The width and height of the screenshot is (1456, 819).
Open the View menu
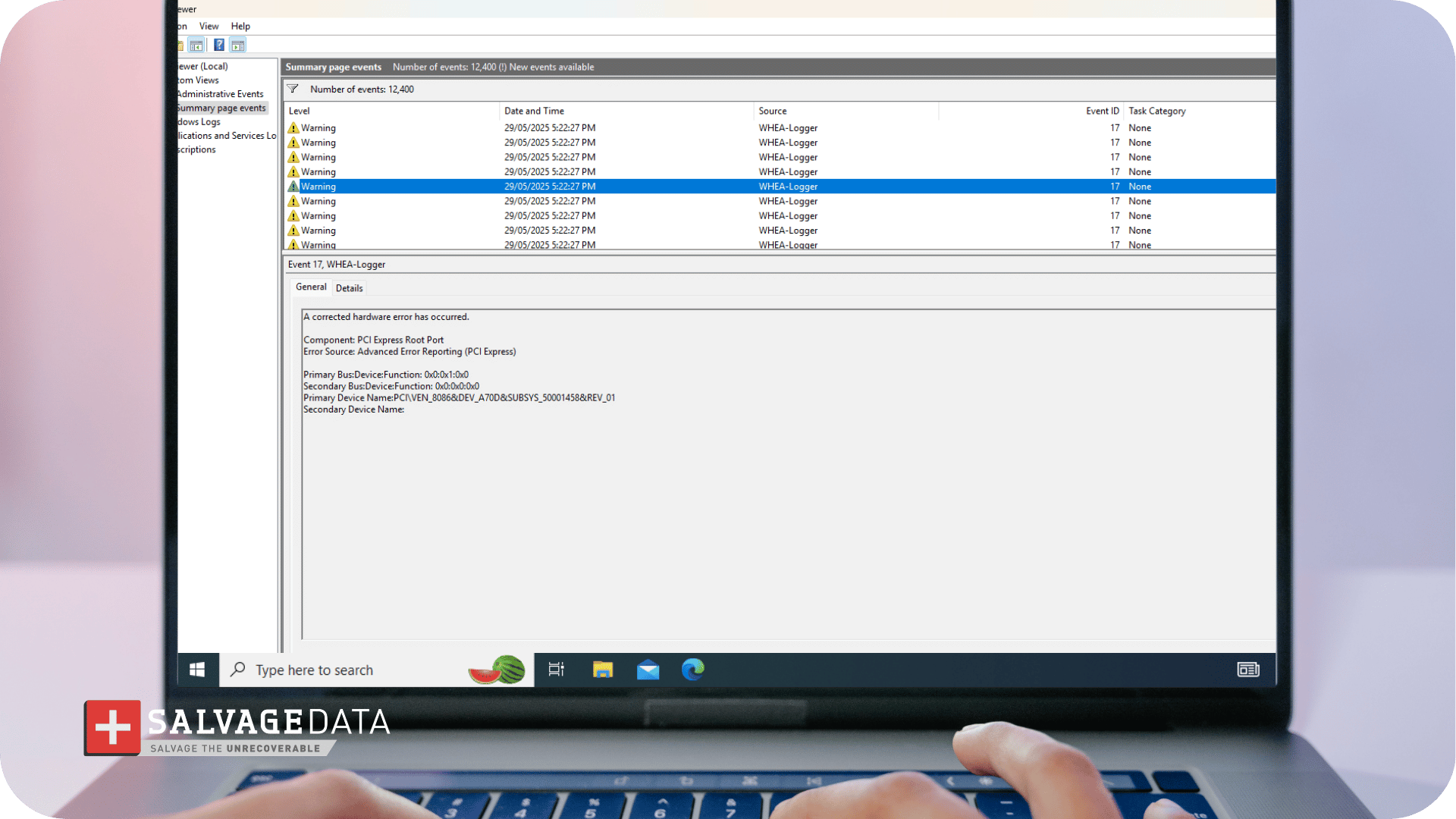209,27
